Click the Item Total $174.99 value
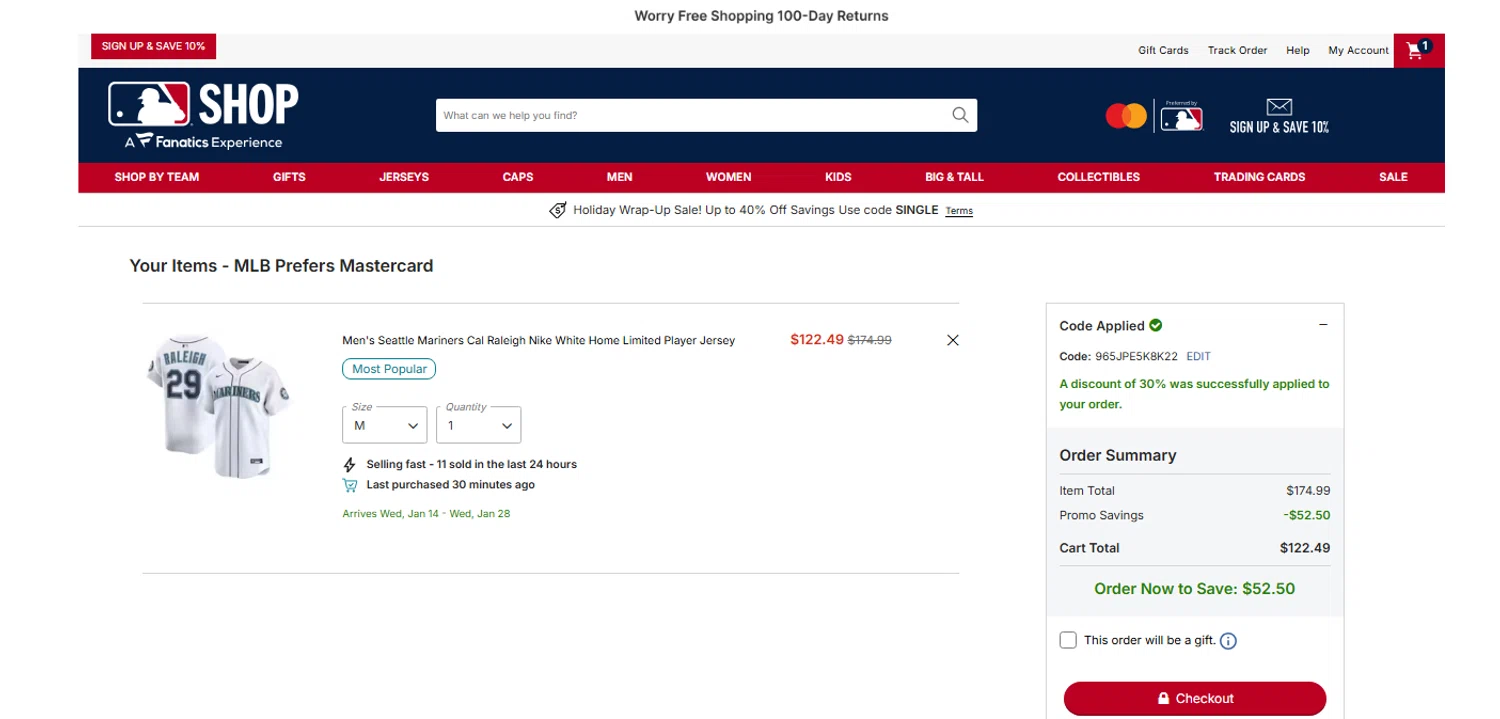The height and width of the screenshot is (719, 1500). point(1308,491)
